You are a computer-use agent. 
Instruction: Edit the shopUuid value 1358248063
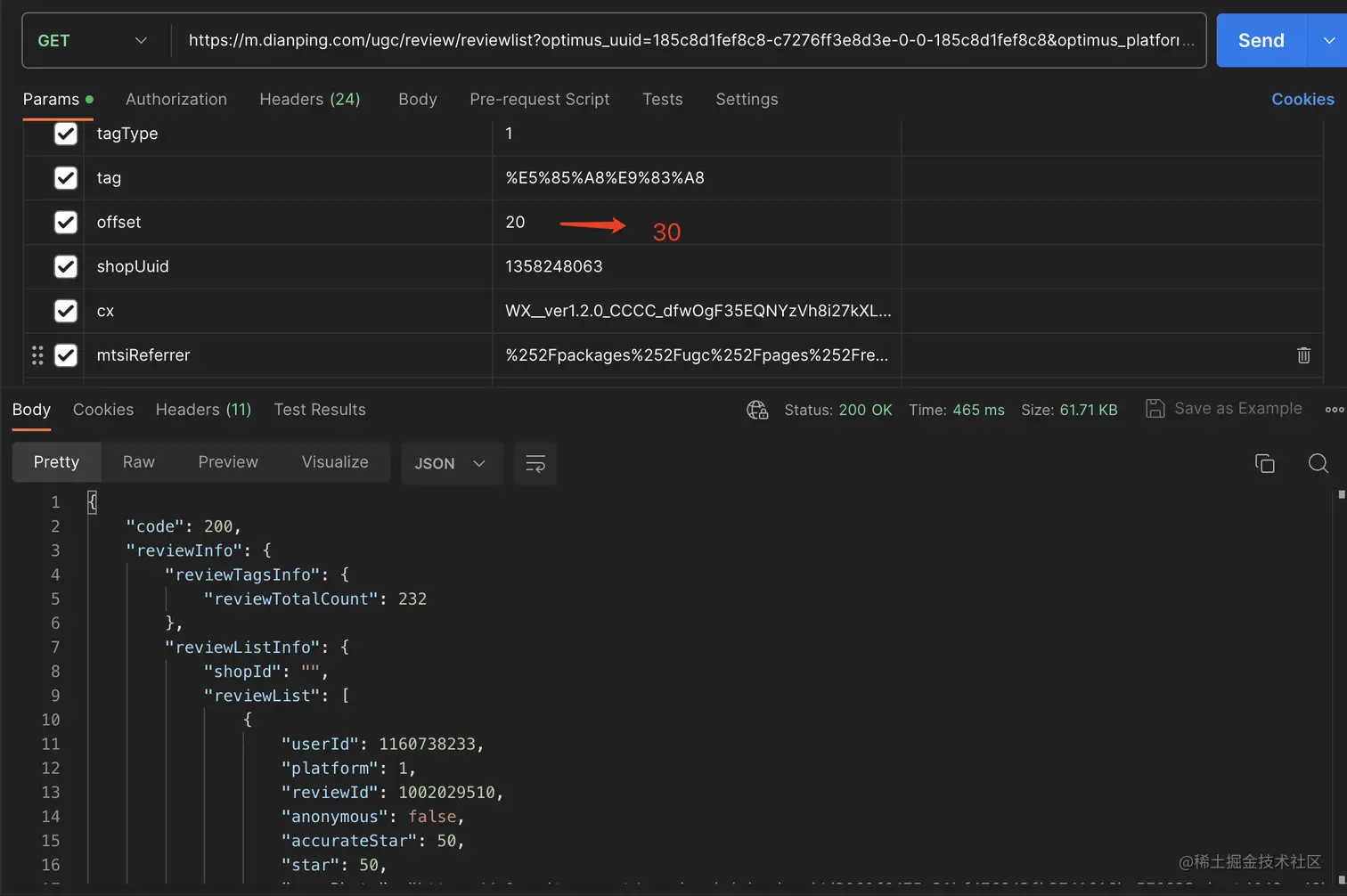[x=554, y=266]
